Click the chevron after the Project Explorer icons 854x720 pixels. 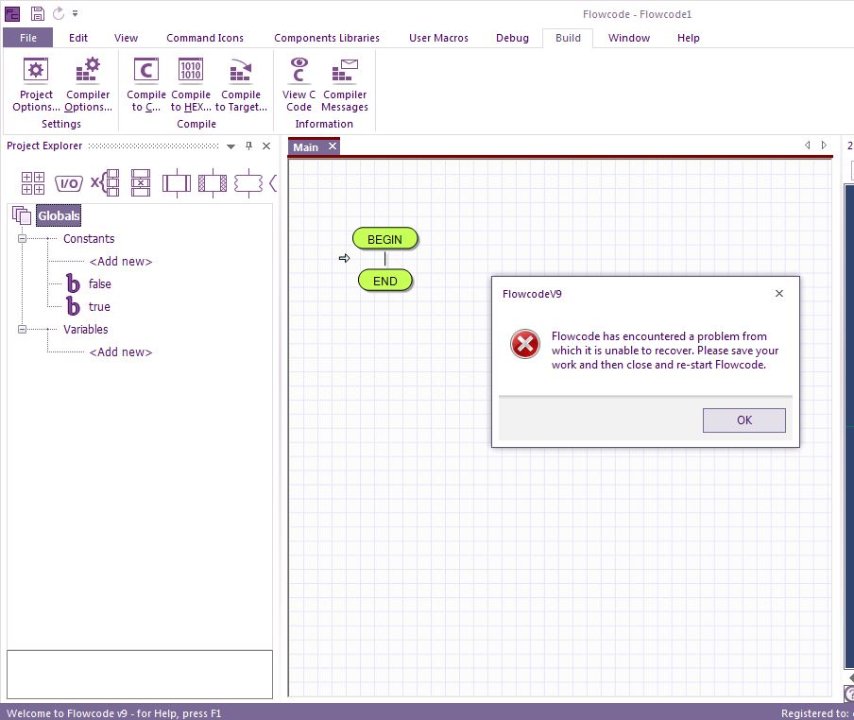(273, 183)
